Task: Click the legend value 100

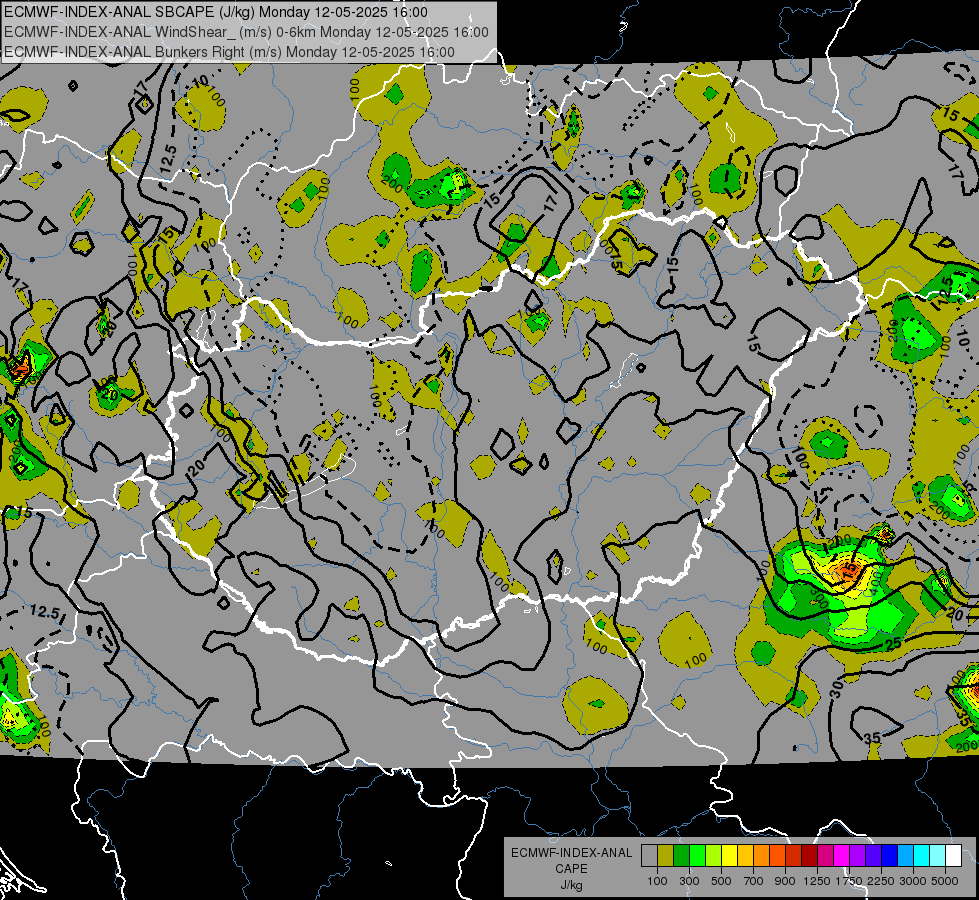Action: [657, 881]
